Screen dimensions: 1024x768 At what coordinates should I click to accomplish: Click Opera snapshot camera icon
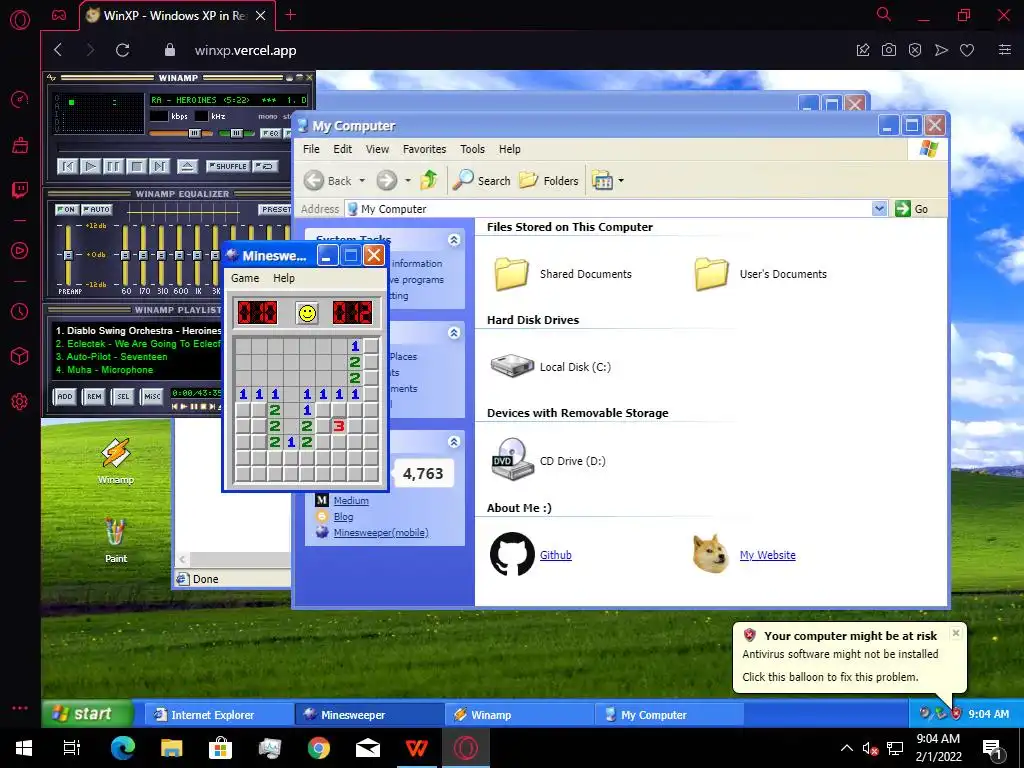point(889,50)
